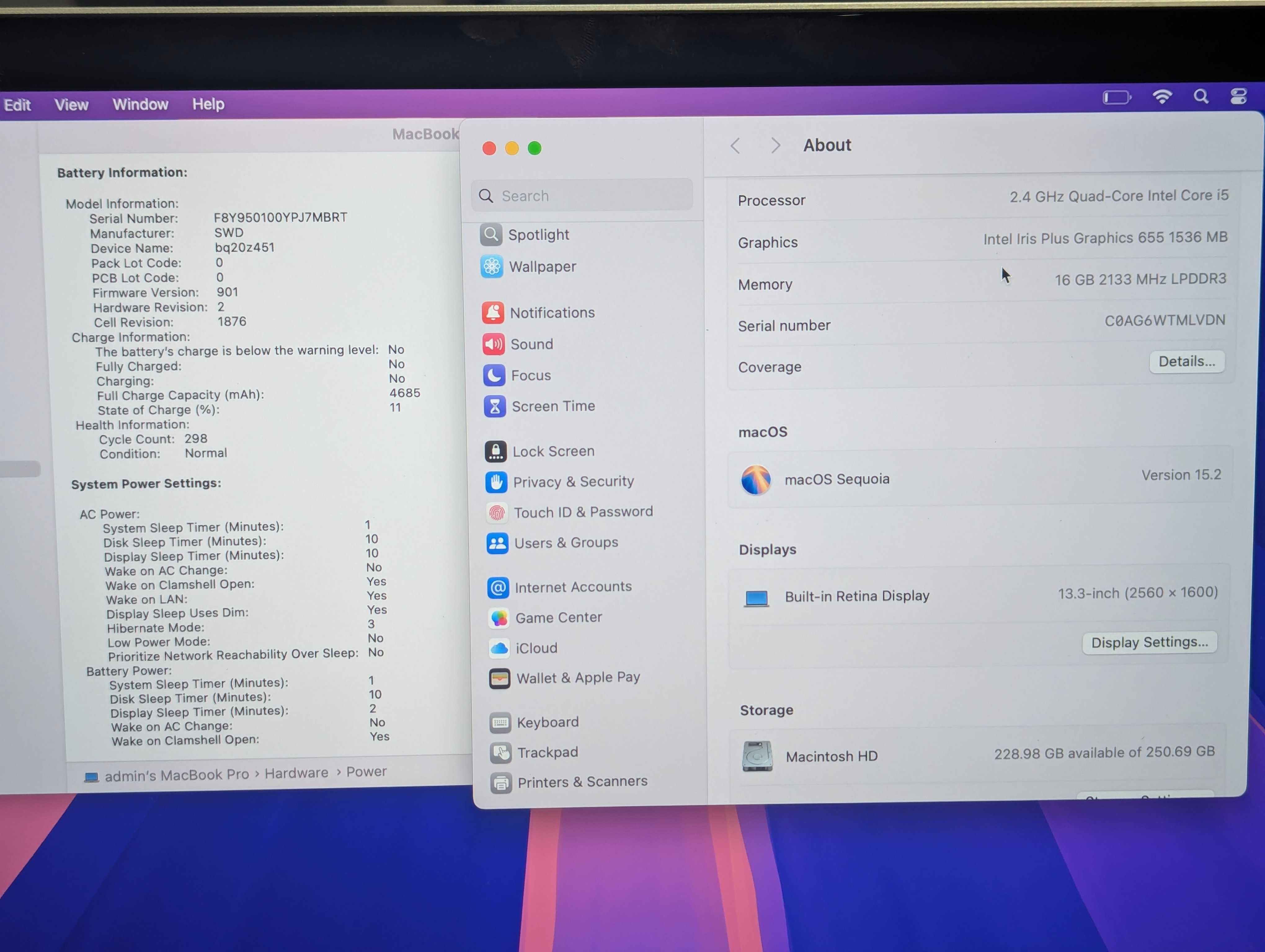
Task: Click Version 15.2 text
Action: click(x=1181, y=475)
